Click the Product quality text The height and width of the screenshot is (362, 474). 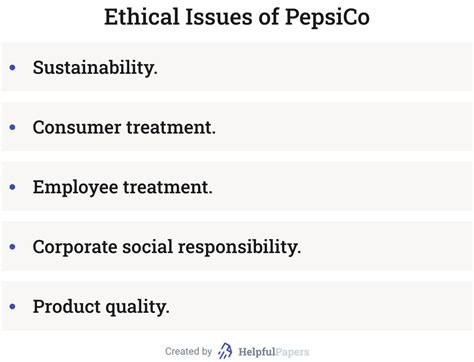(x=101, y=307)
